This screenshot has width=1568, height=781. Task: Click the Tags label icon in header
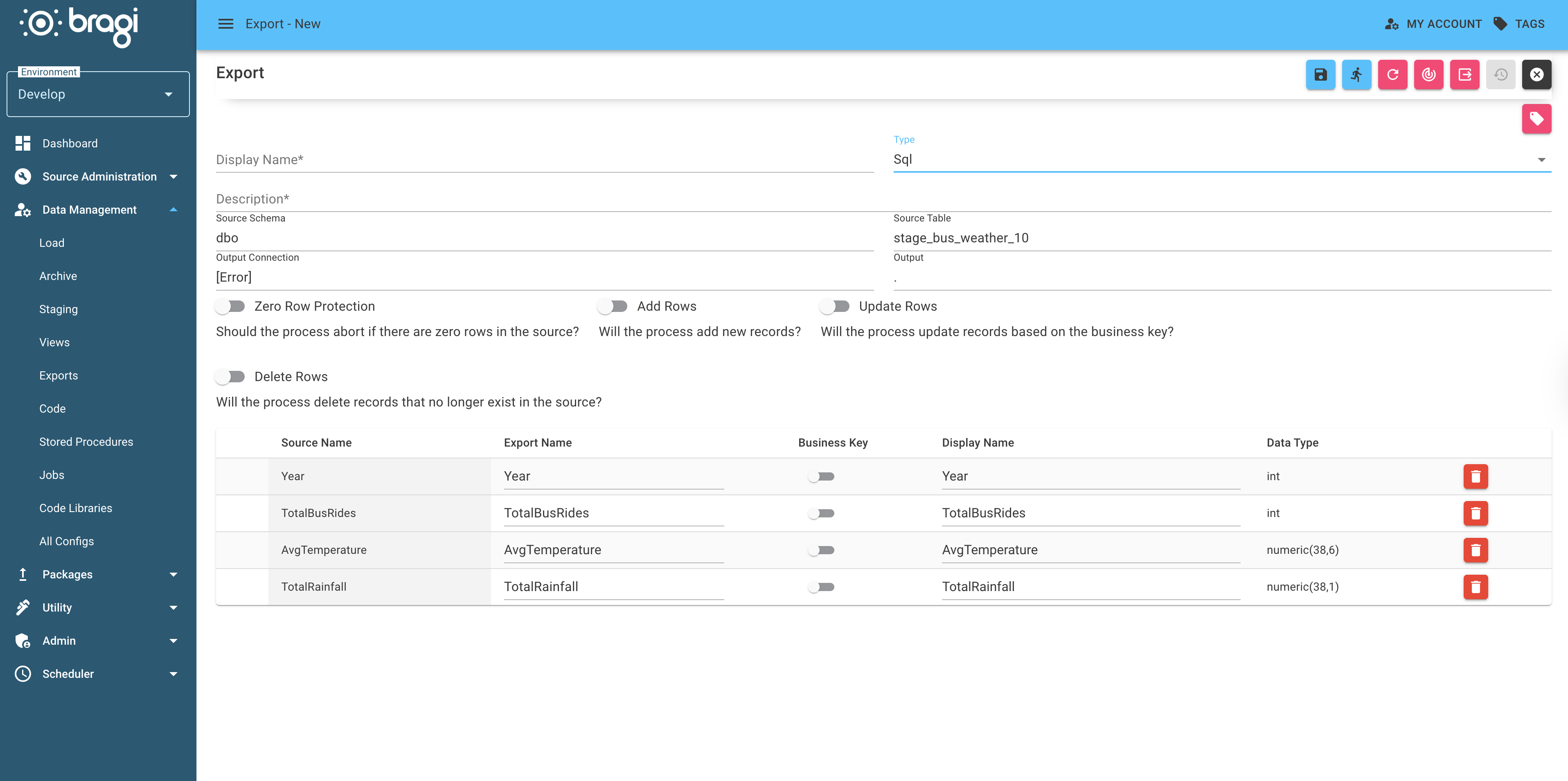pos(1500,24)
